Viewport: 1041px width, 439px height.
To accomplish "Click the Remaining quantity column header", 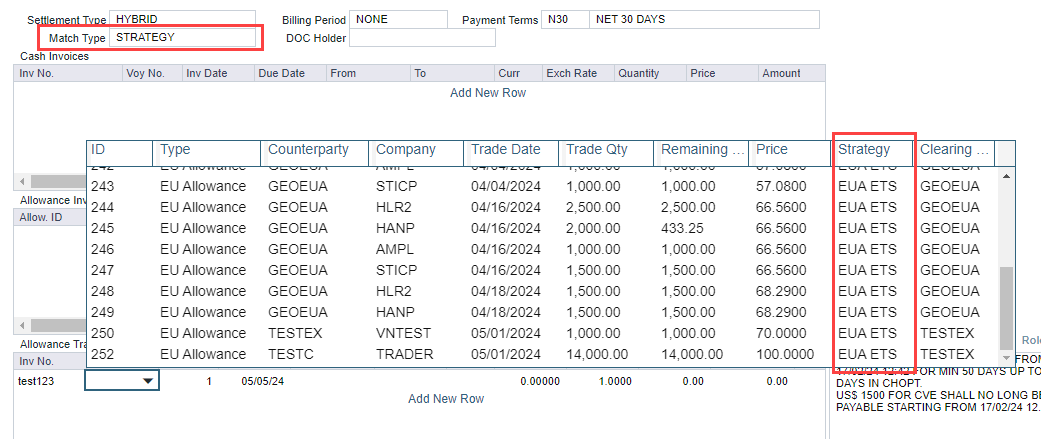I will (x=701, y=150).
